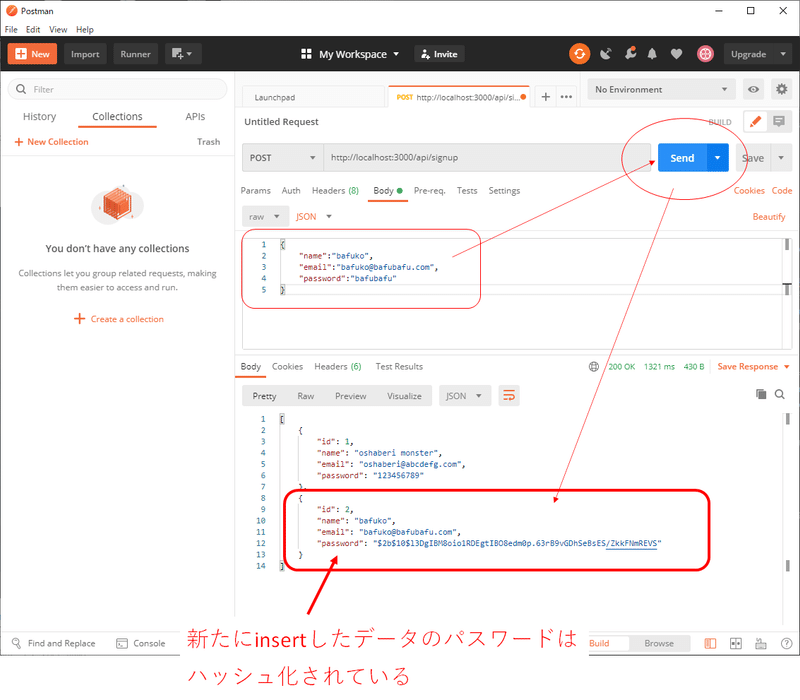Open tab options ellipsis menu

pos(566,97)
